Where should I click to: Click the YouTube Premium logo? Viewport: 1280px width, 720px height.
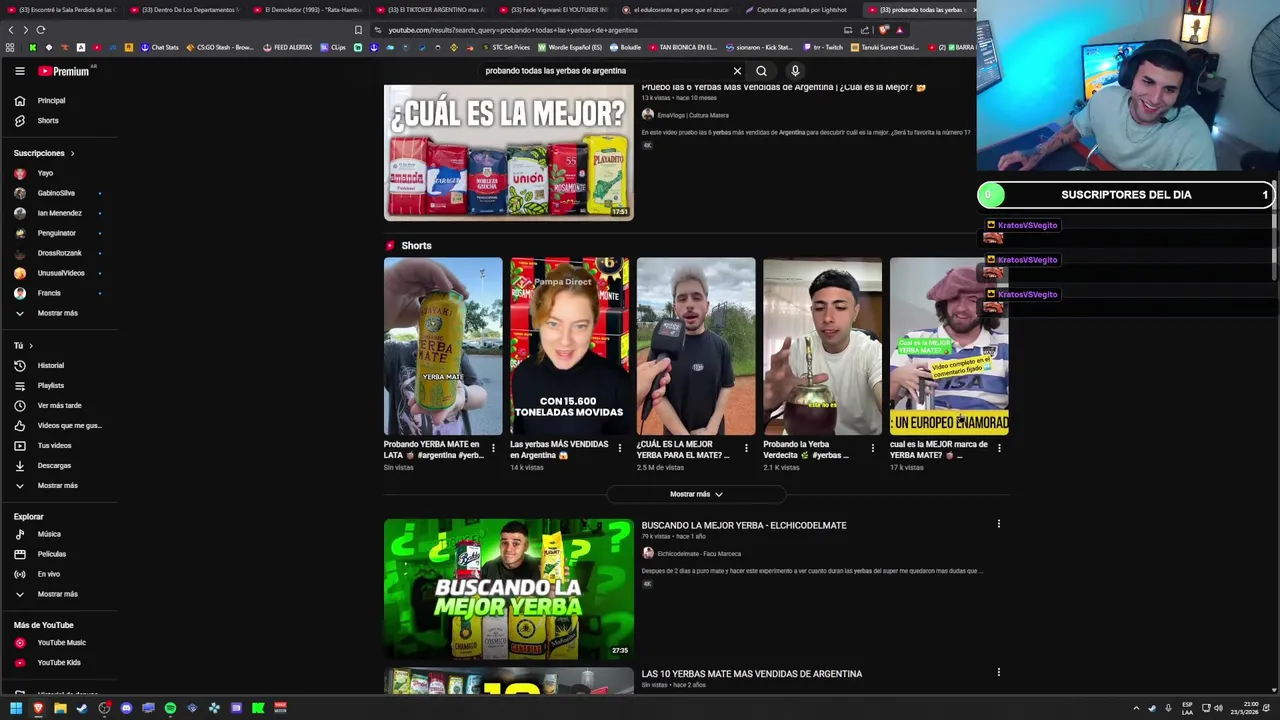65,71
